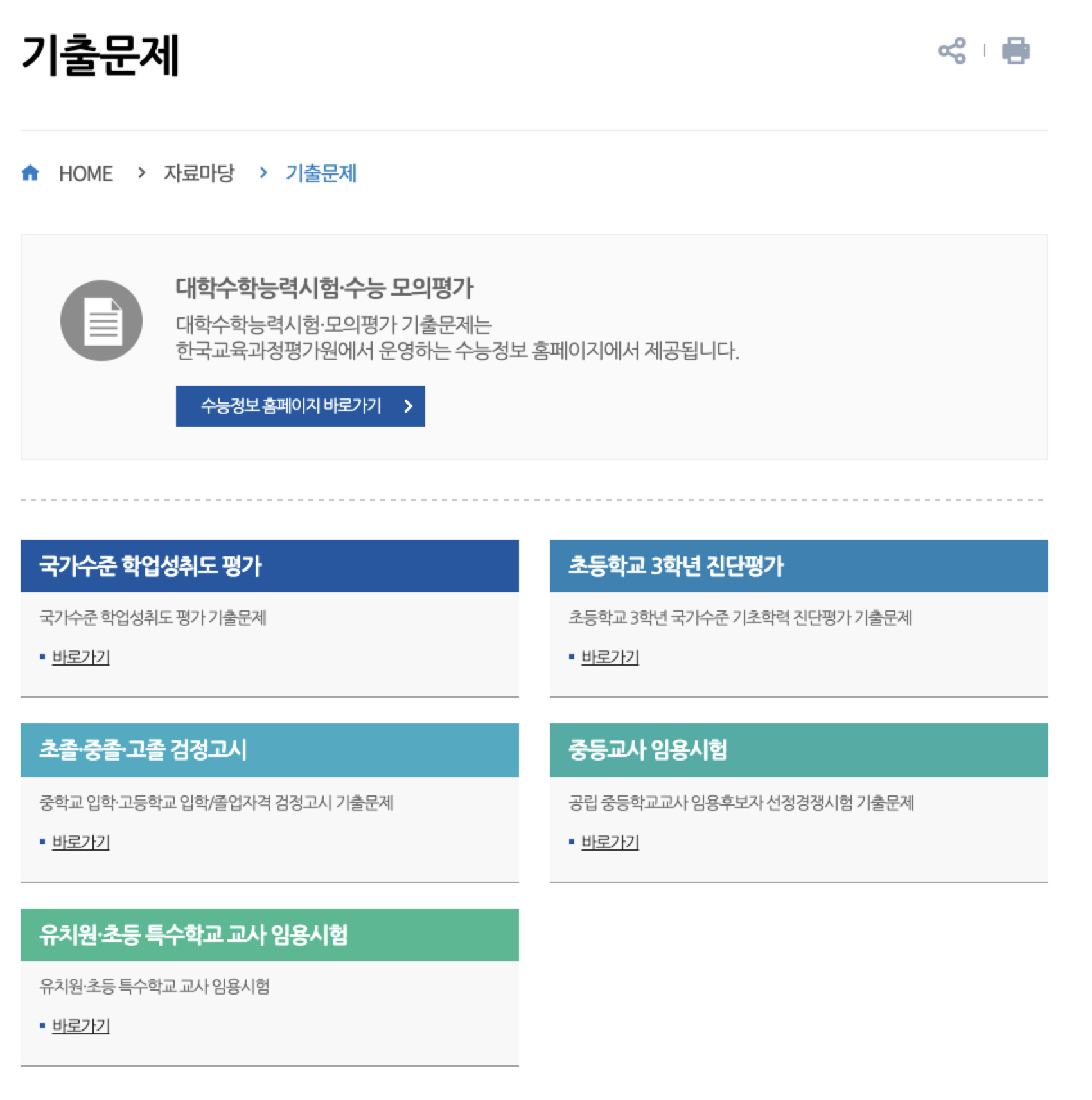The image size is (1092, 1100).
Task: Click the line 대학수학능력시험·모의평가 기출문제는
Action: point(334,324)
